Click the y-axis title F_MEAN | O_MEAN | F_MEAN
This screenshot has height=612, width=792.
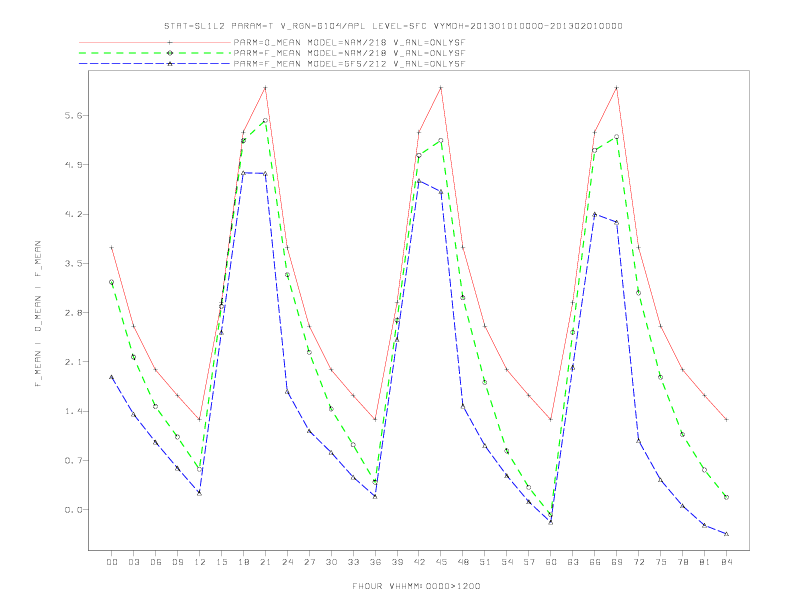click(x=38, y=314)
